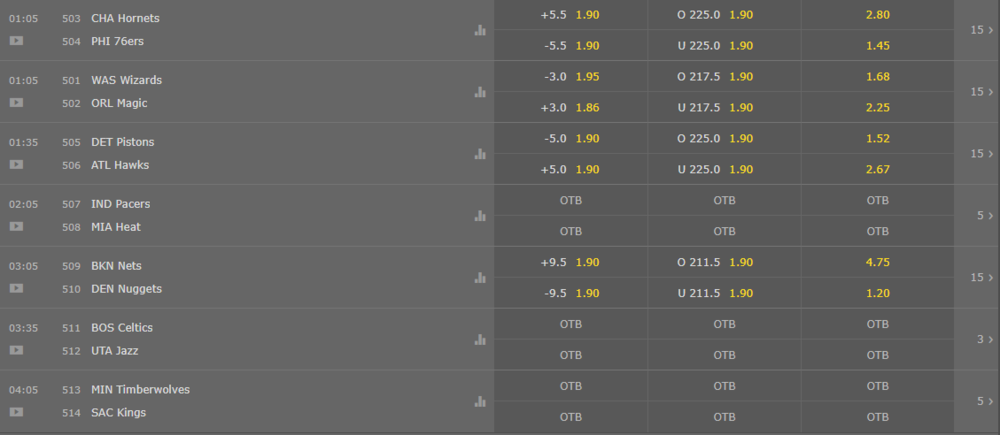Open live stream icon for Timberwolves vs Kings
Image resolution: width=1000 pixels, height=435 pixels.
pyautogui.click(x=16, y=412)
